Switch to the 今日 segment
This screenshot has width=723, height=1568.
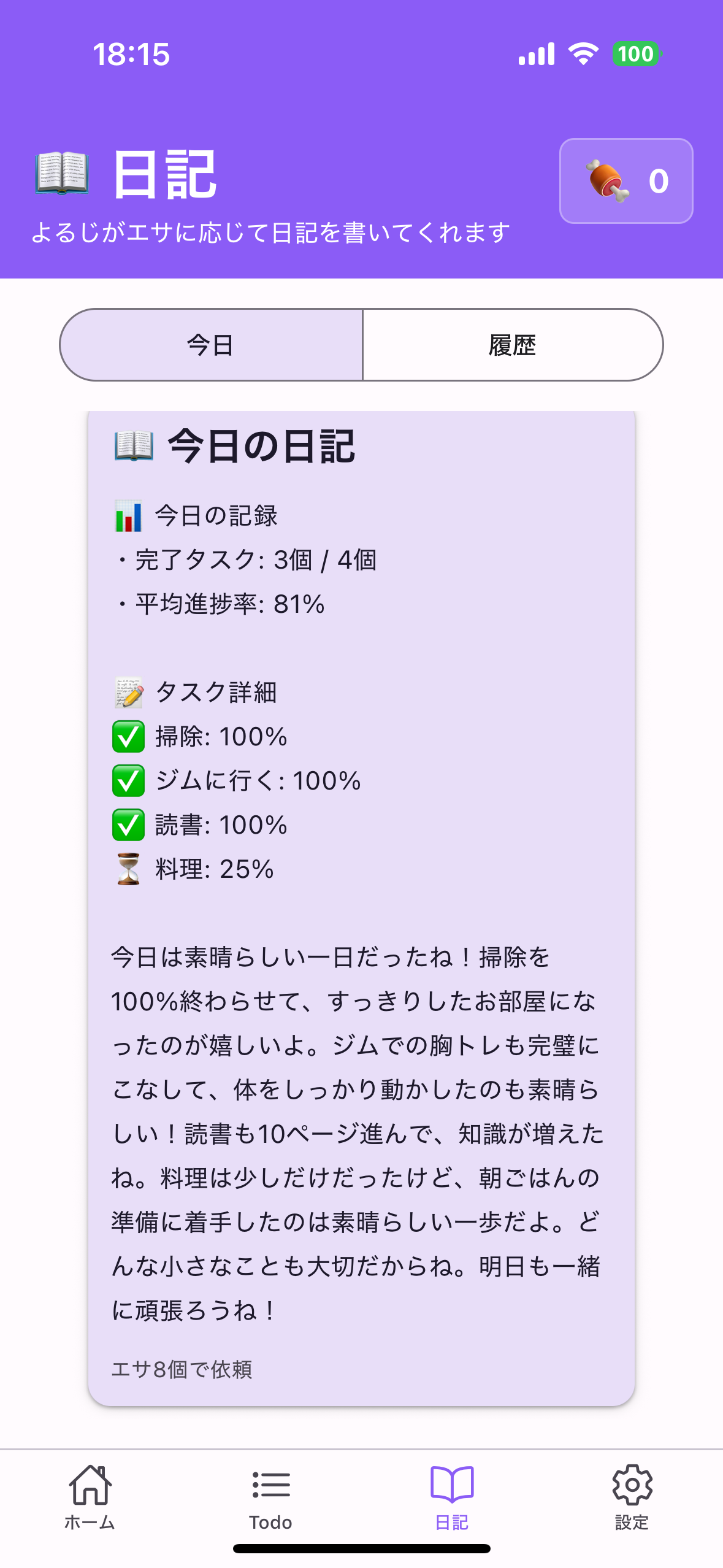[211, 345]
